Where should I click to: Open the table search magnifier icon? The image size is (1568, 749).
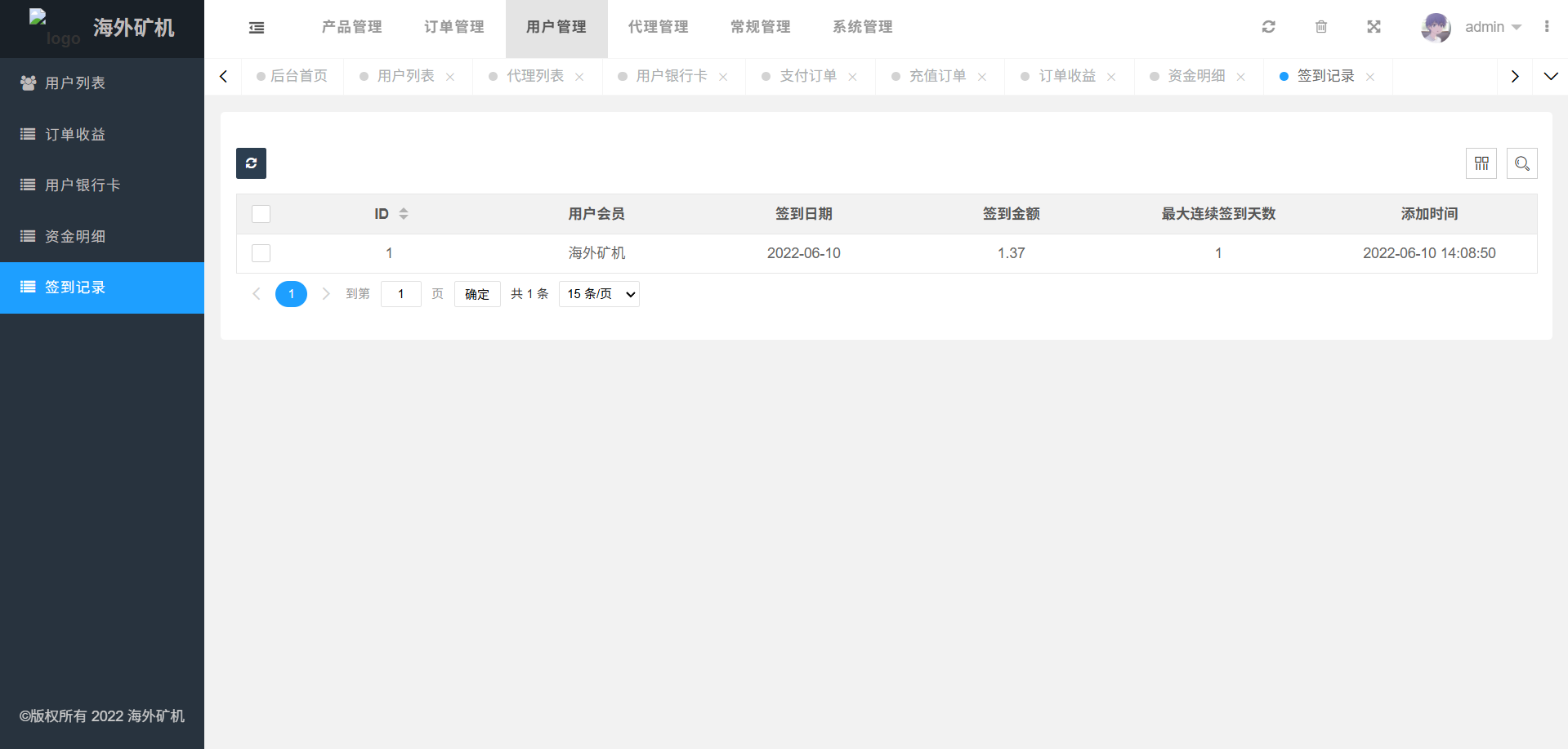(x=1521, y=163)
